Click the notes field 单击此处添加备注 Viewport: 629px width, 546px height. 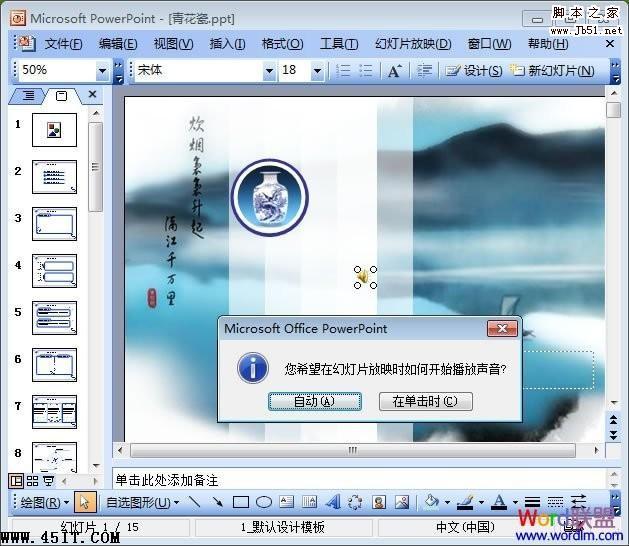[359, 480]
